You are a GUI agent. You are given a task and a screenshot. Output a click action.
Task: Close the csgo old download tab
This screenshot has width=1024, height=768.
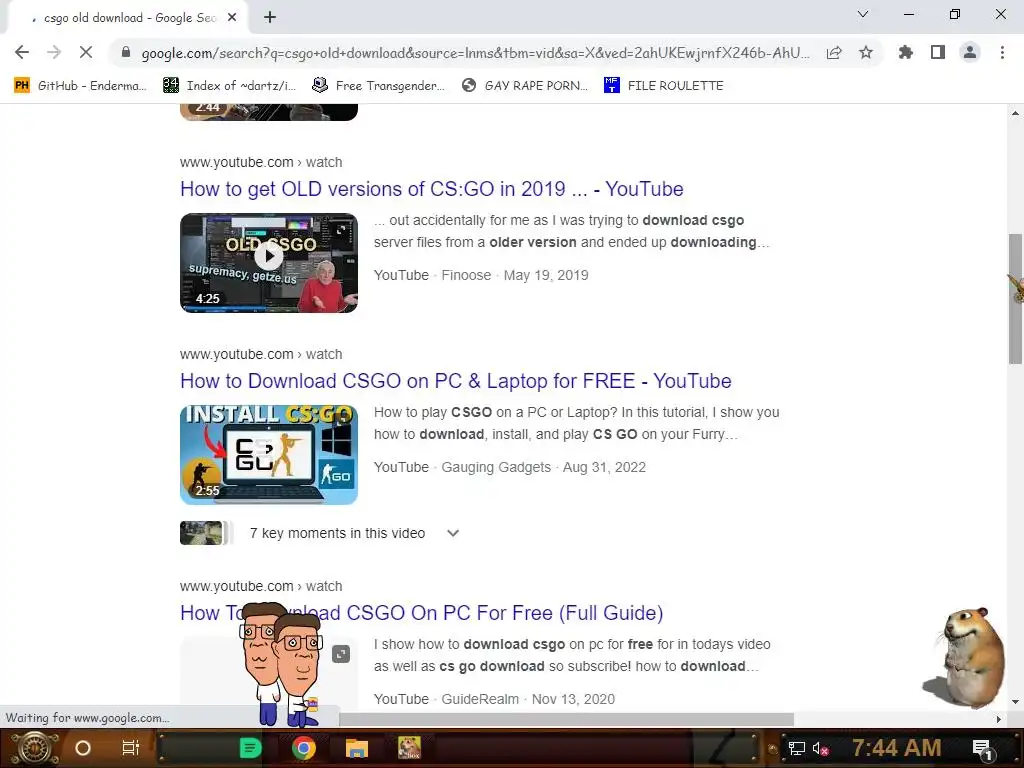(x=232, y=18)
